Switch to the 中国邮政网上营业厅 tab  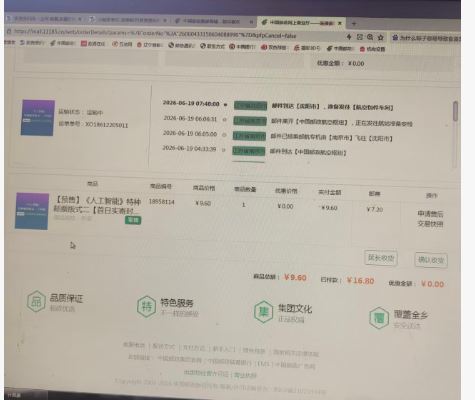pyautogui.click(x=301, y=23)
